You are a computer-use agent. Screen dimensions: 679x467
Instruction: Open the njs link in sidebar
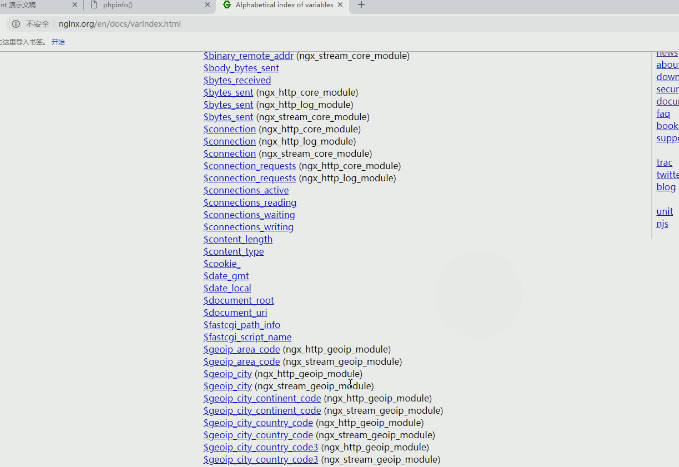pos(662,224)
